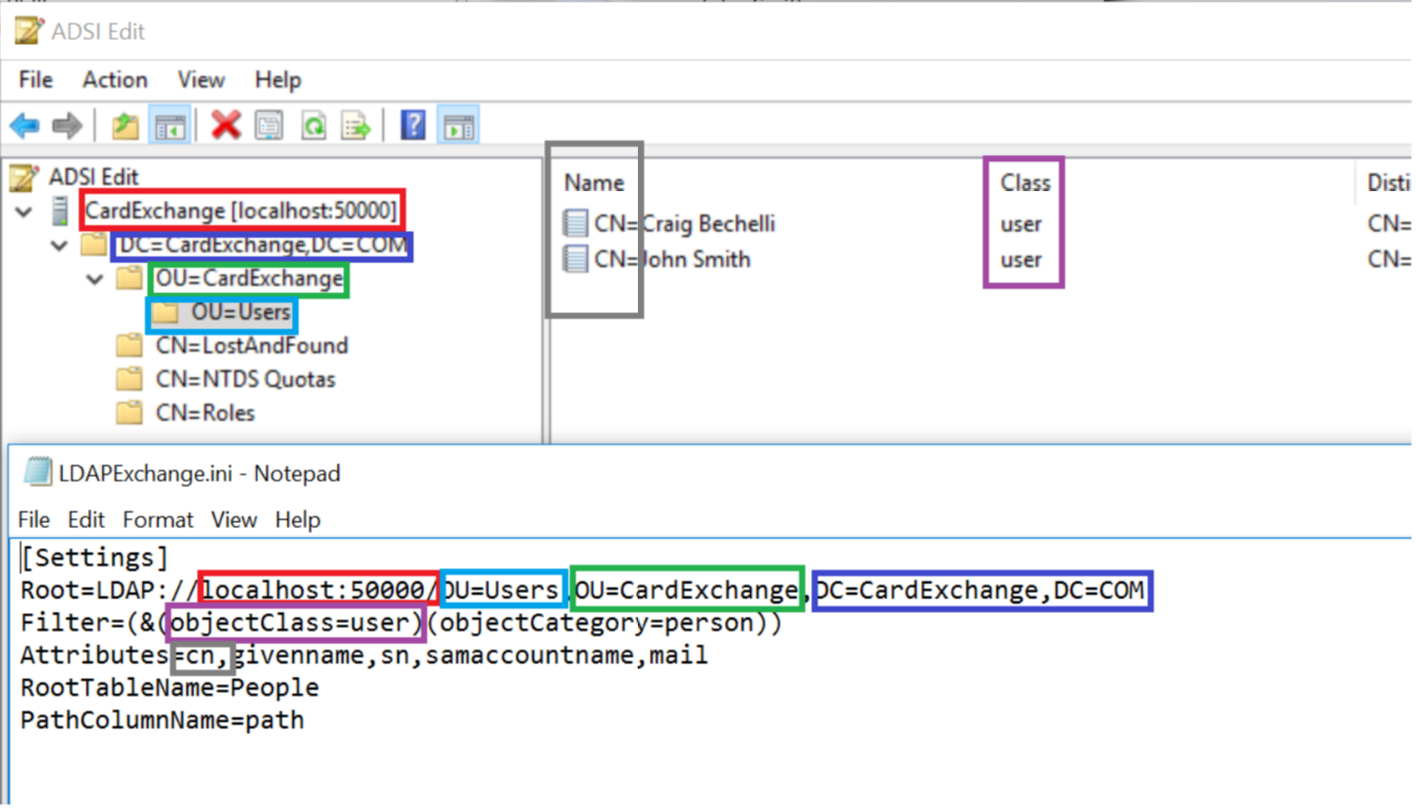Screen dimensions: 1416x810
Task: Click the Attributes= line in Notepad
Action: tap(364, 656)
